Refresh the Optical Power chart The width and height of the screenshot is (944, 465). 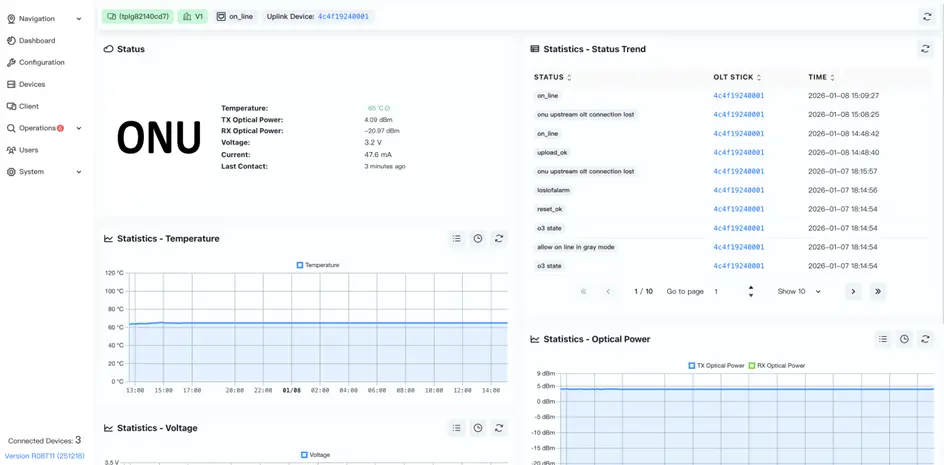(925, 339)
